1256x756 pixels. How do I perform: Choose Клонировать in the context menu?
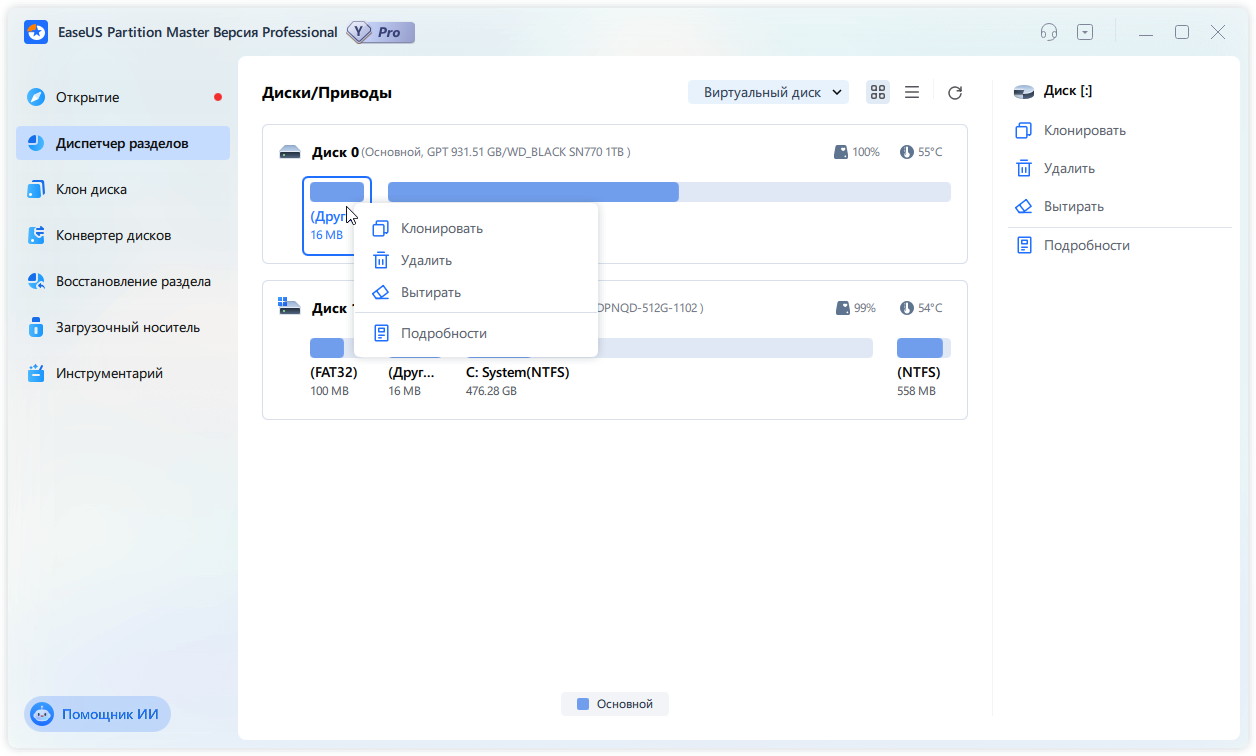pos(441,228)
